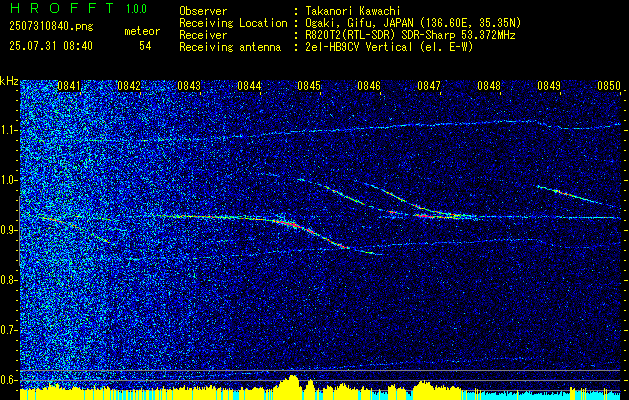The height and width of the screenshot is (400, 629).
Task: Click the 0.9 frequency axis label
Action: 8,230
